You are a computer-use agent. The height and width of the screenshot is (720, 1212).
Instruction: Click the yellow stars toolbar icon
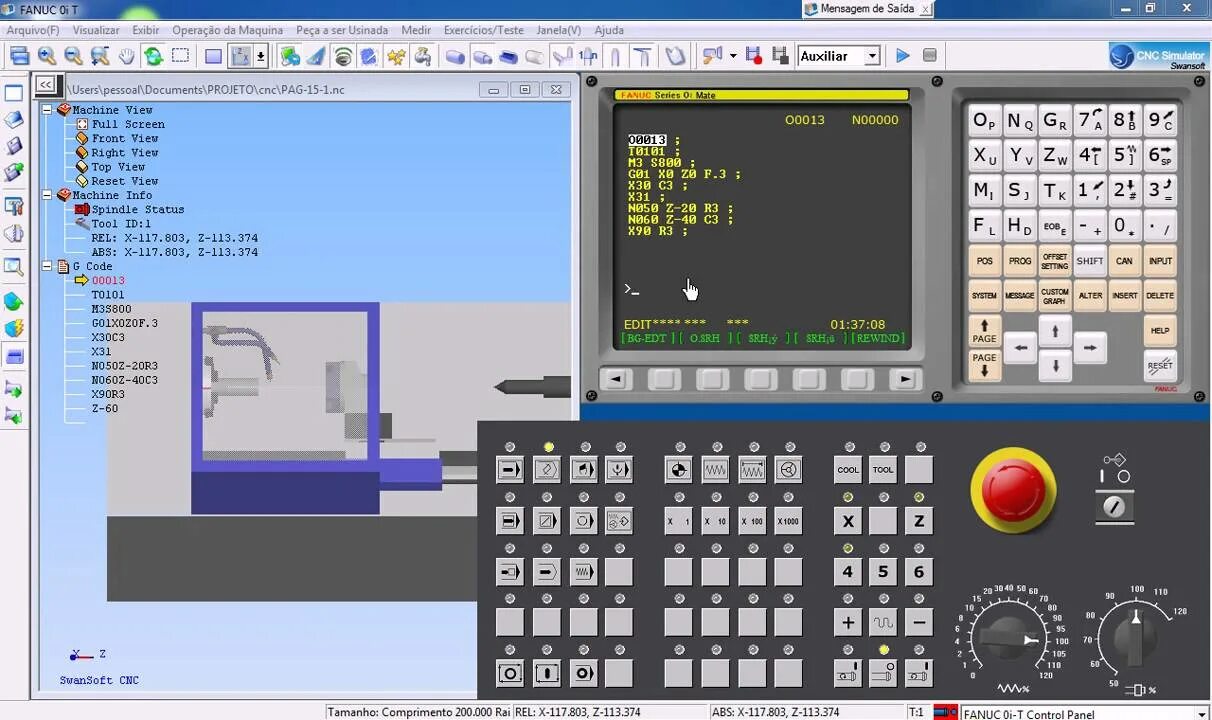click(x=396, y=56)
